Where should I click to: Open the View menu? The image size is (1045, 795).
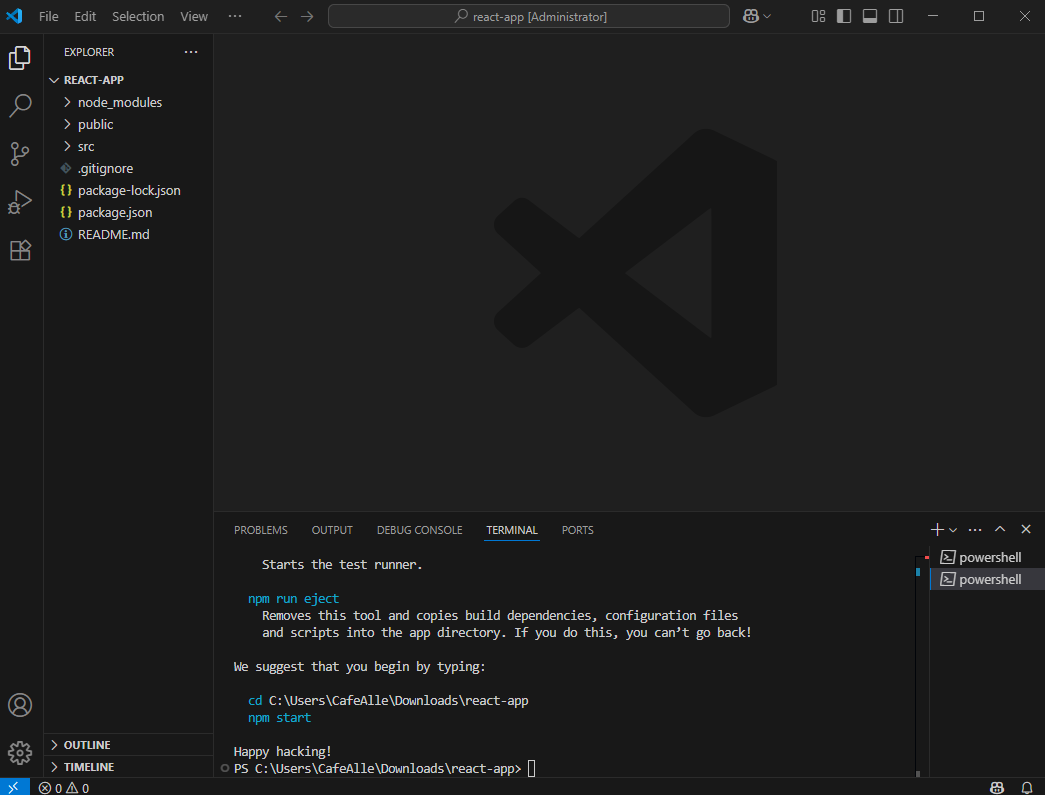point(194,17)
